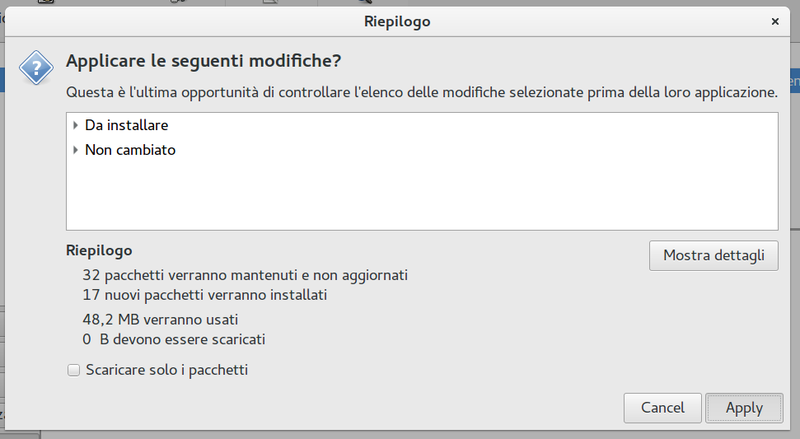
Task: Click the heading Applicare le seguenti modifiche?
Action: click(203, 62)
